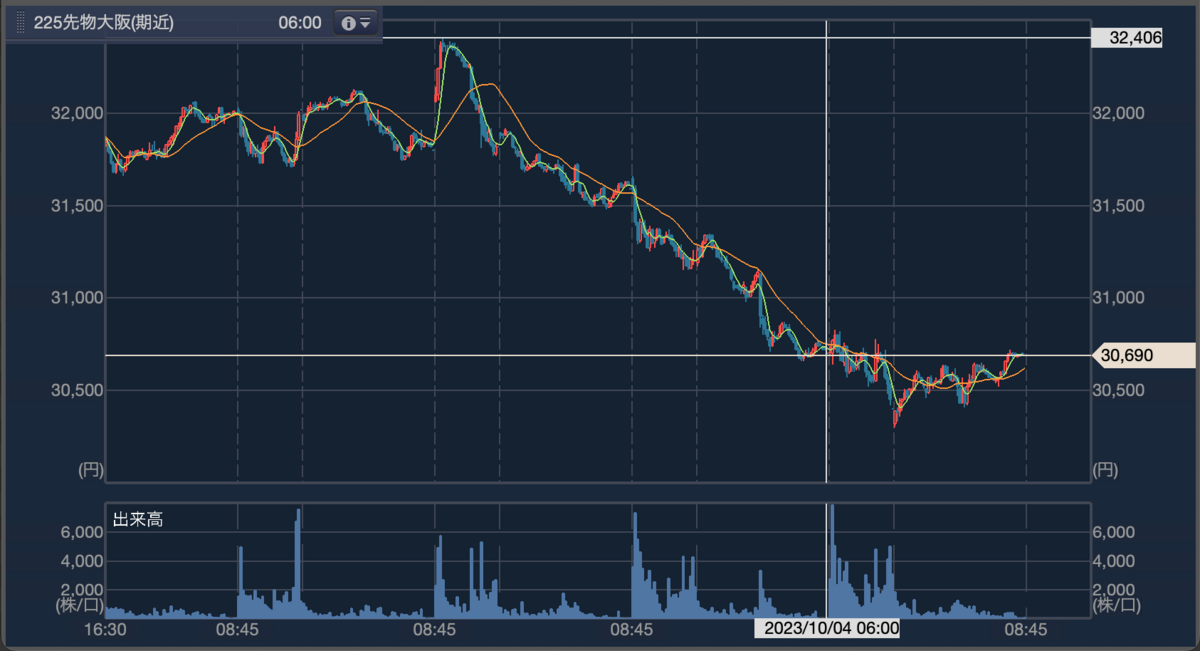Image resolution: width=1200 pixels, height=651 pixels.
Task: Click the left volume axis 4,000 label
Action: (81, 561)
